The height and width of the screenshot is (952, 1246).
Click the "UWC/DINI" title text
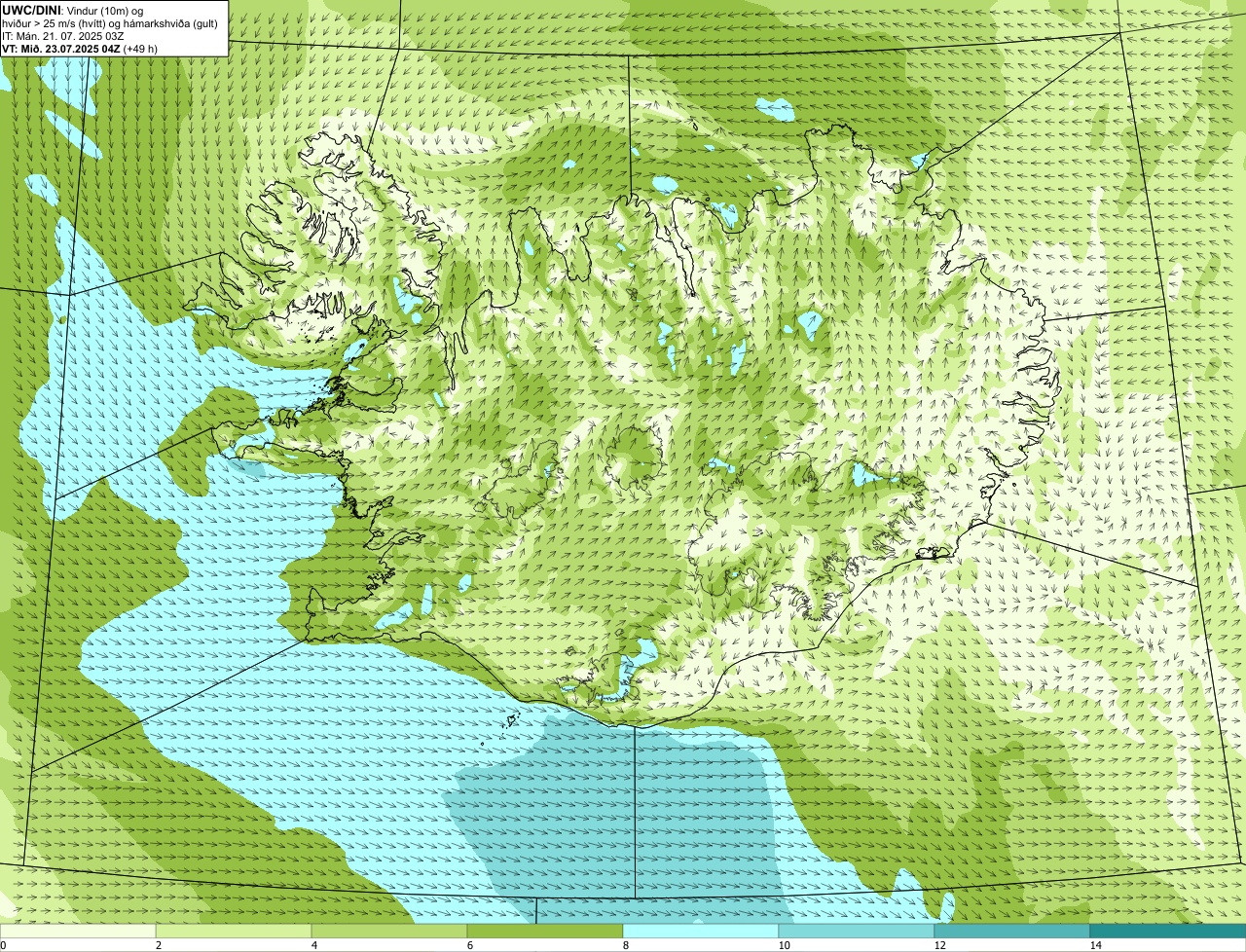pos(31,10)
